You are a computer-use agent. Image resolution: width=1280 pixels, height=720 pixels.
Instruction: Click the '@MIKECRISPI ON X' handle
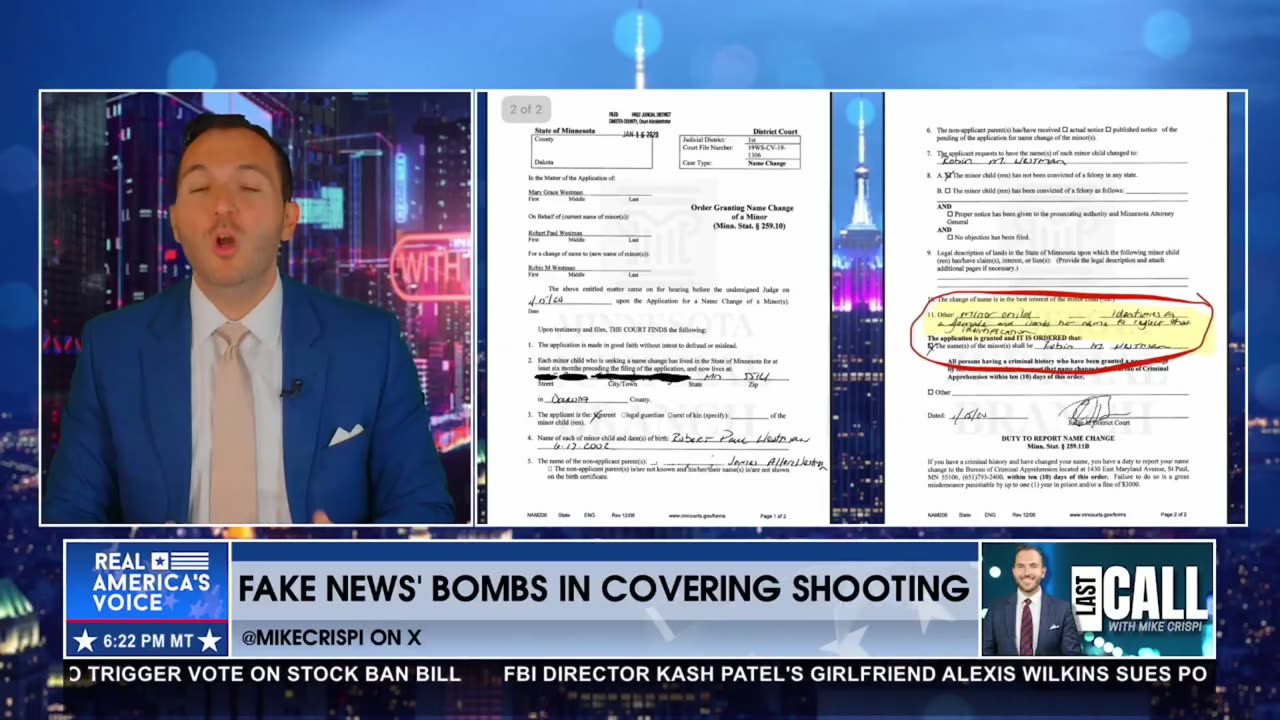coord(330,637)
